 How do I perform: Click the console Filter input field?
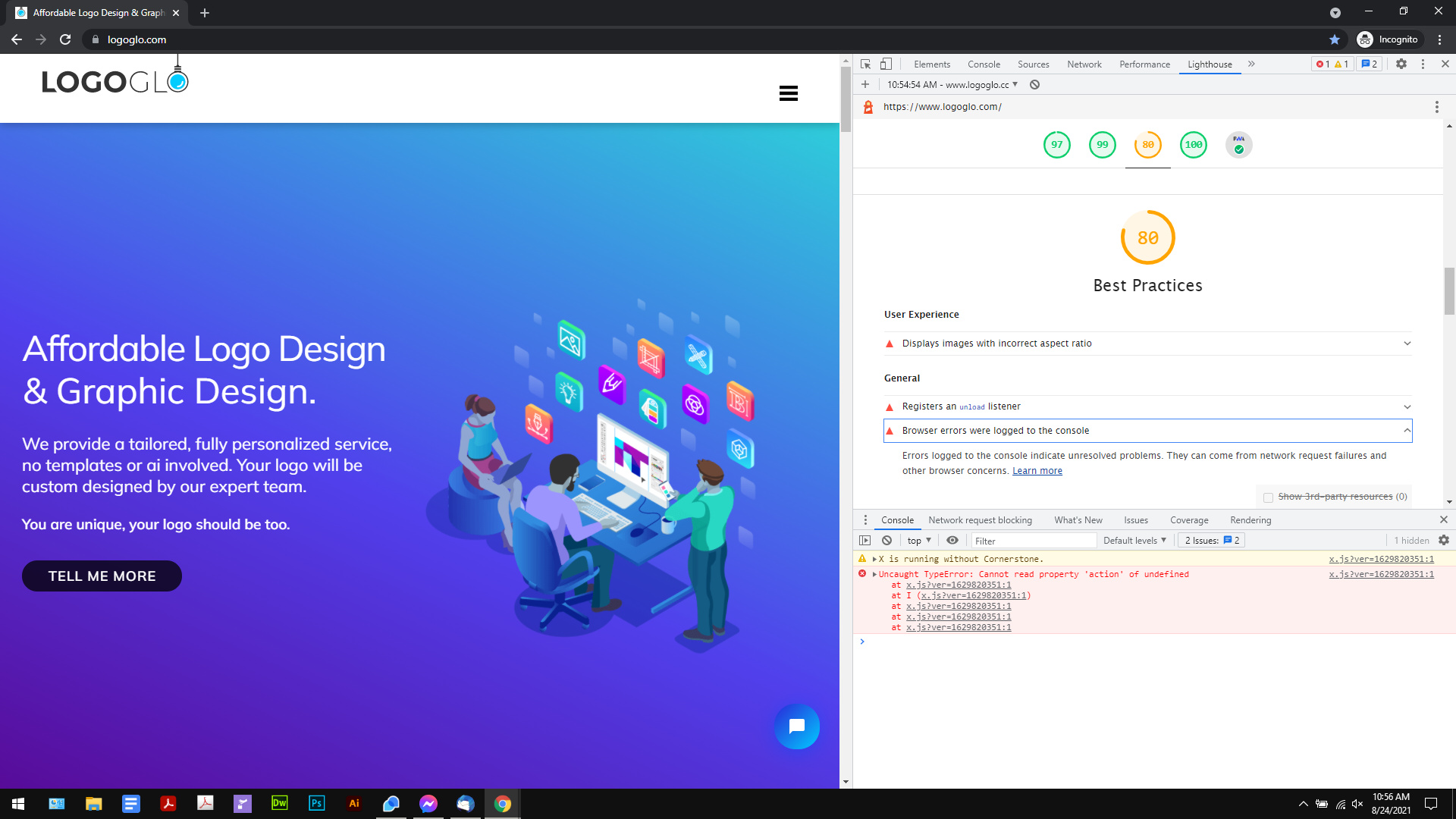pos(1033,541)
